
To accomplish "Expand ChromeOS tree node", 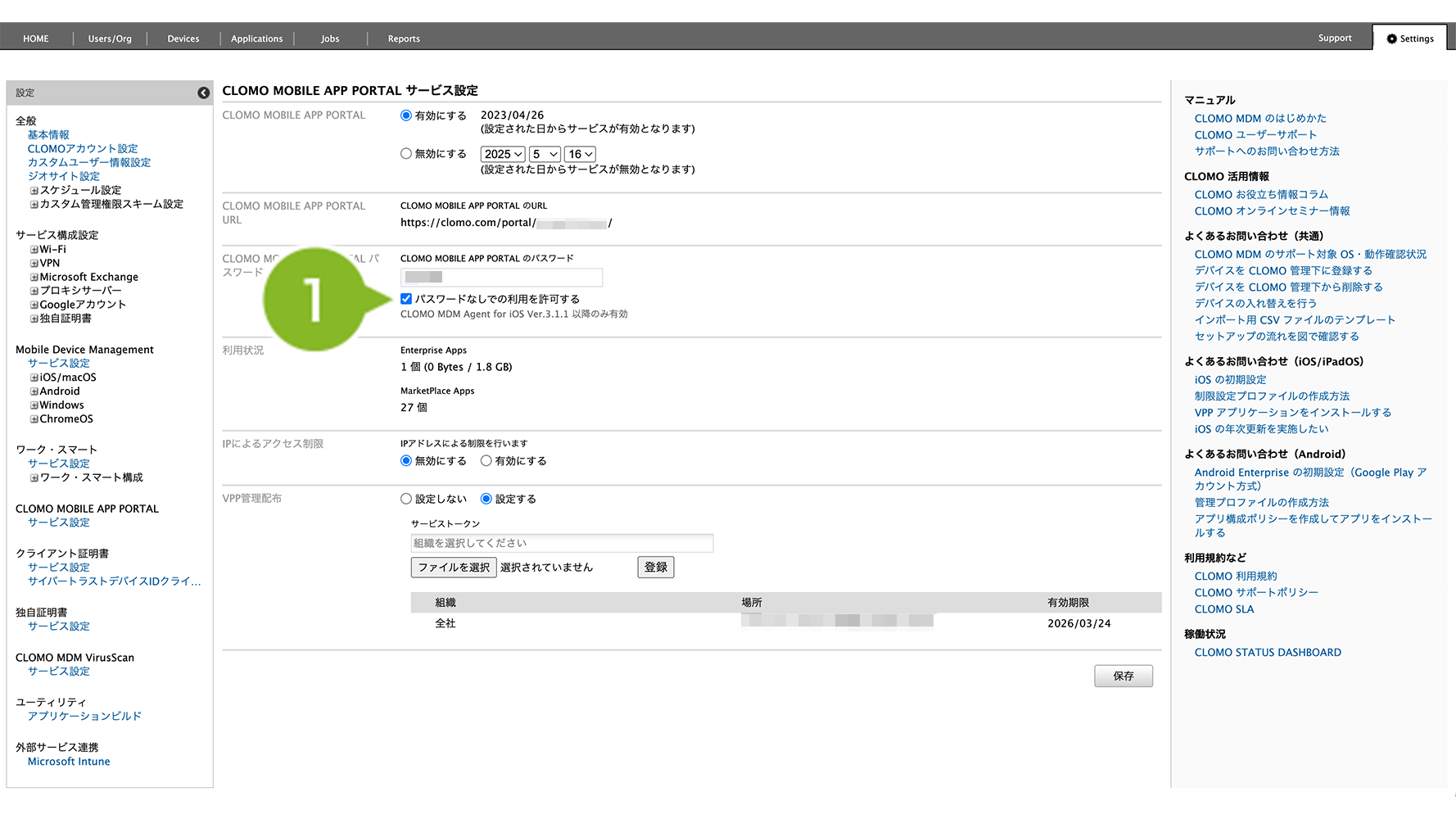I will pyautogui.click(x=34, y=419).
